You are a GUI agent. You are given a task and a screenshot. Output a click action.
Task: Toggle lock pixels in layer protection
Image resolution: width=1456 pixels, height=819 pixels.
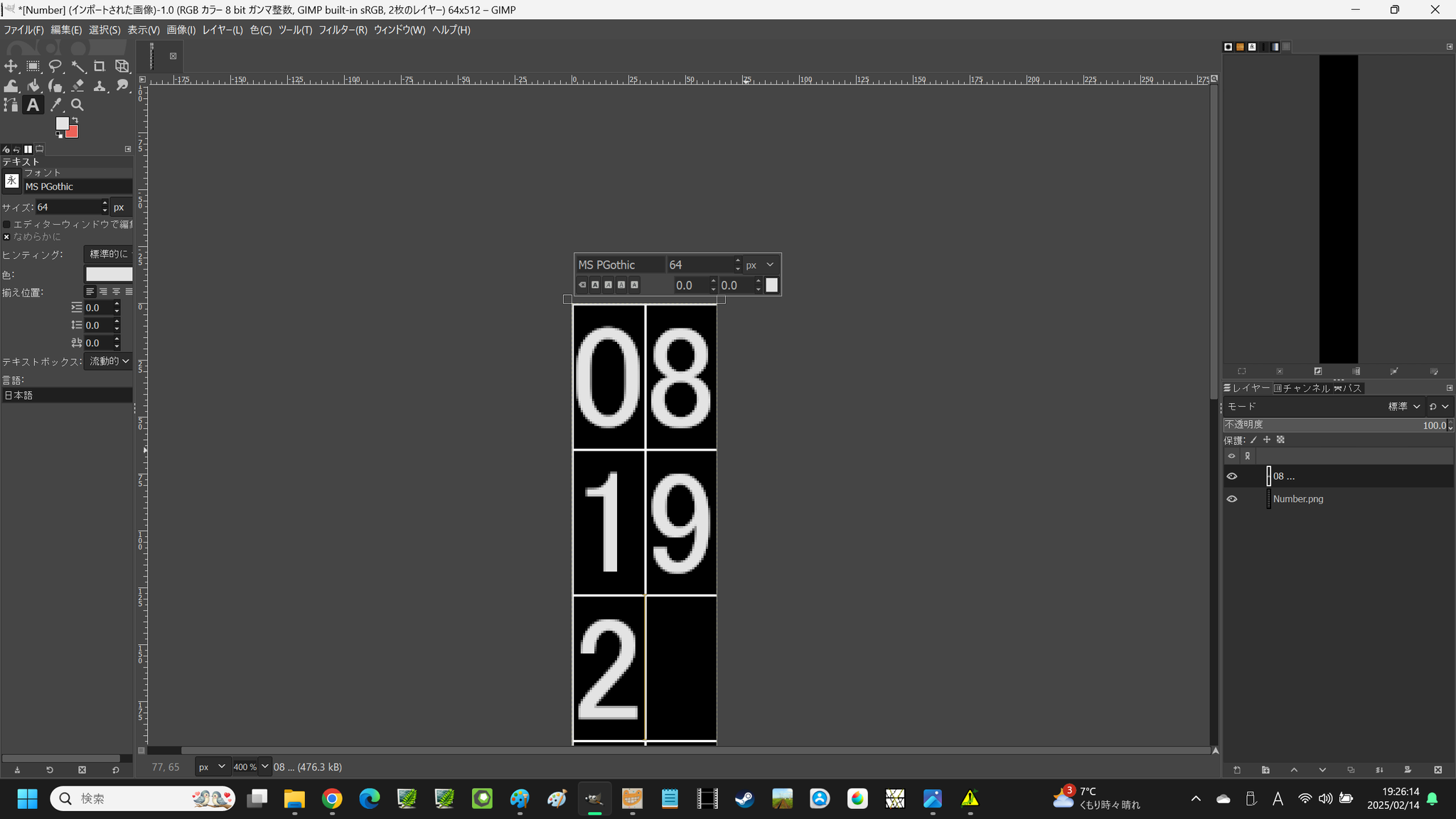pyautogui.click(x=1253, y=440)
